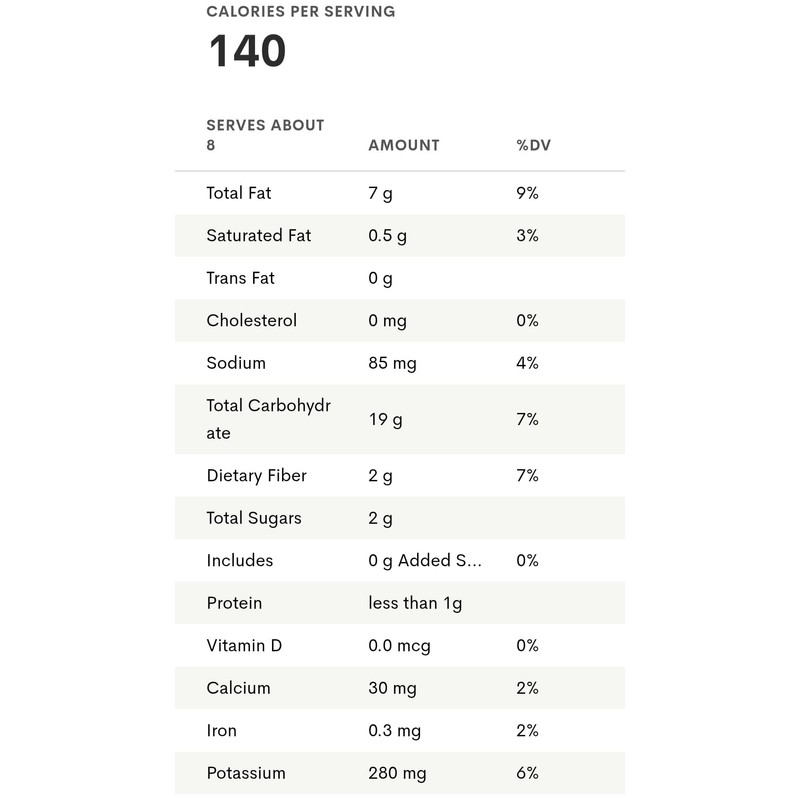
Task: Click the Total Fat 9% daily value
Action: (x=527, y=193)
